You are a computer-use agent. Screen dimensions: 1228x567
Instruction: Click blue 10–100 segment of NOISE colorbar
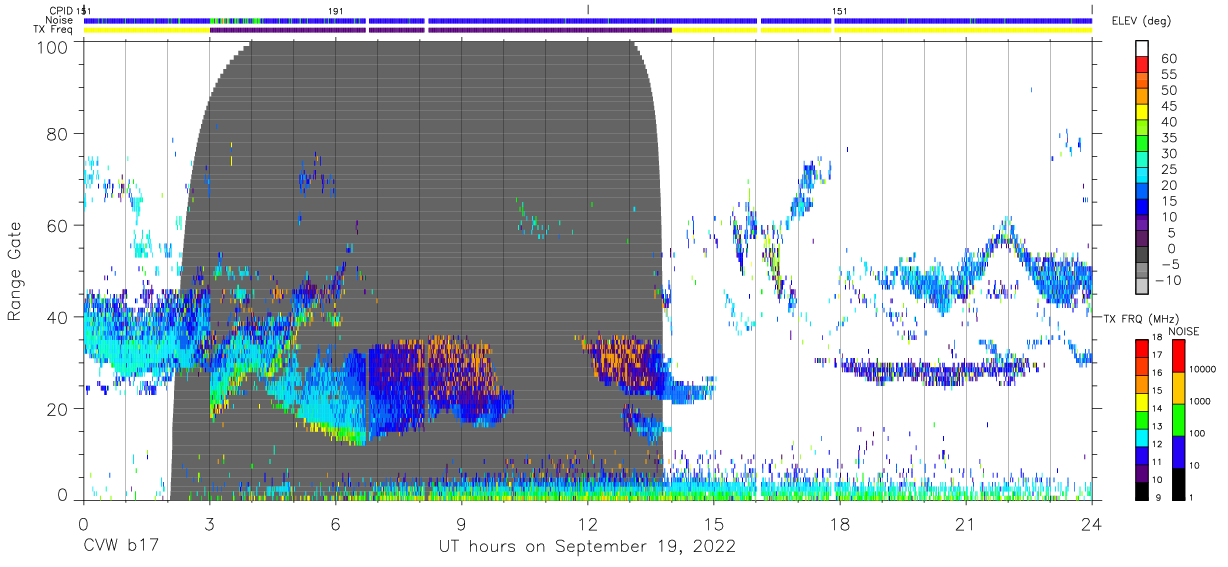click(1178, 451)
